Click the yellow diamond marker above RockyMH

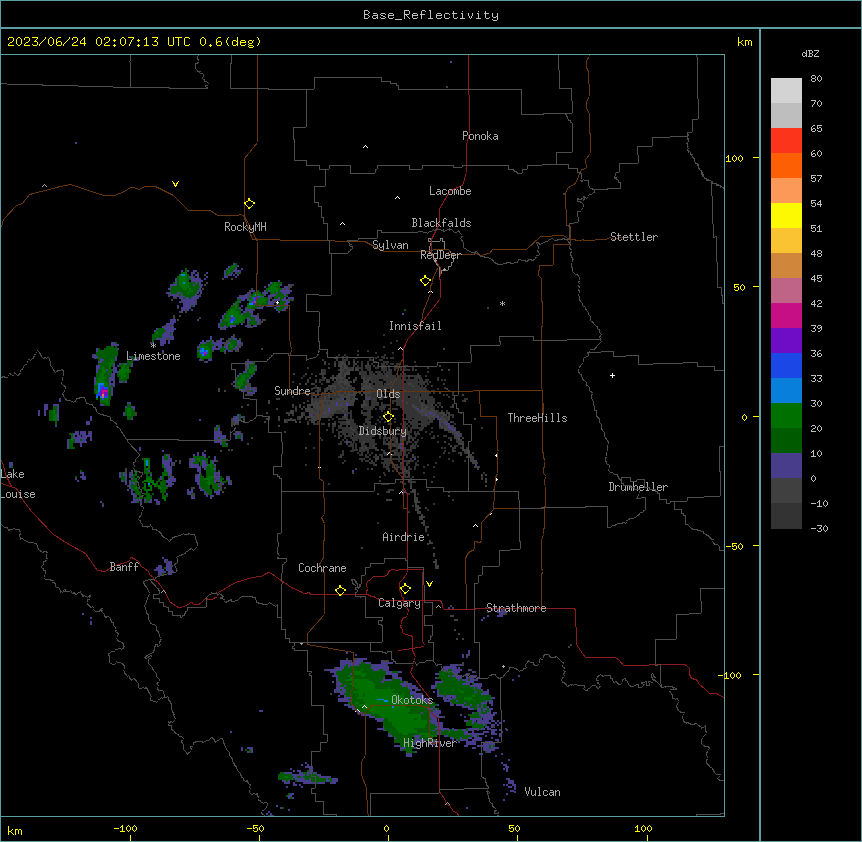click(x=250, y=204)
